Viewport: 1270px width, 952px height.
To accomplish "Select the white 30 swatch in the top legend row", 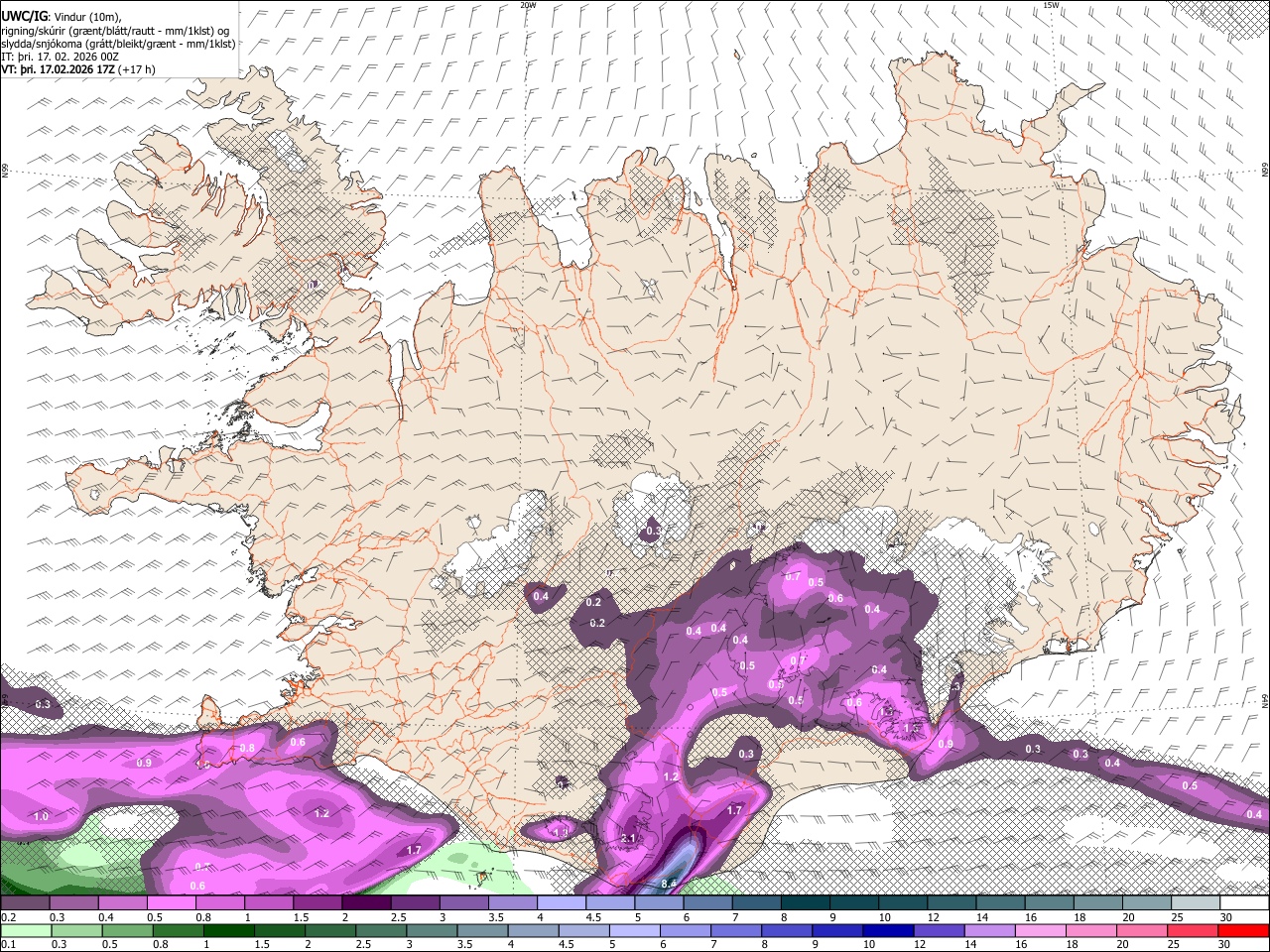I will [x=1244, y=903].
